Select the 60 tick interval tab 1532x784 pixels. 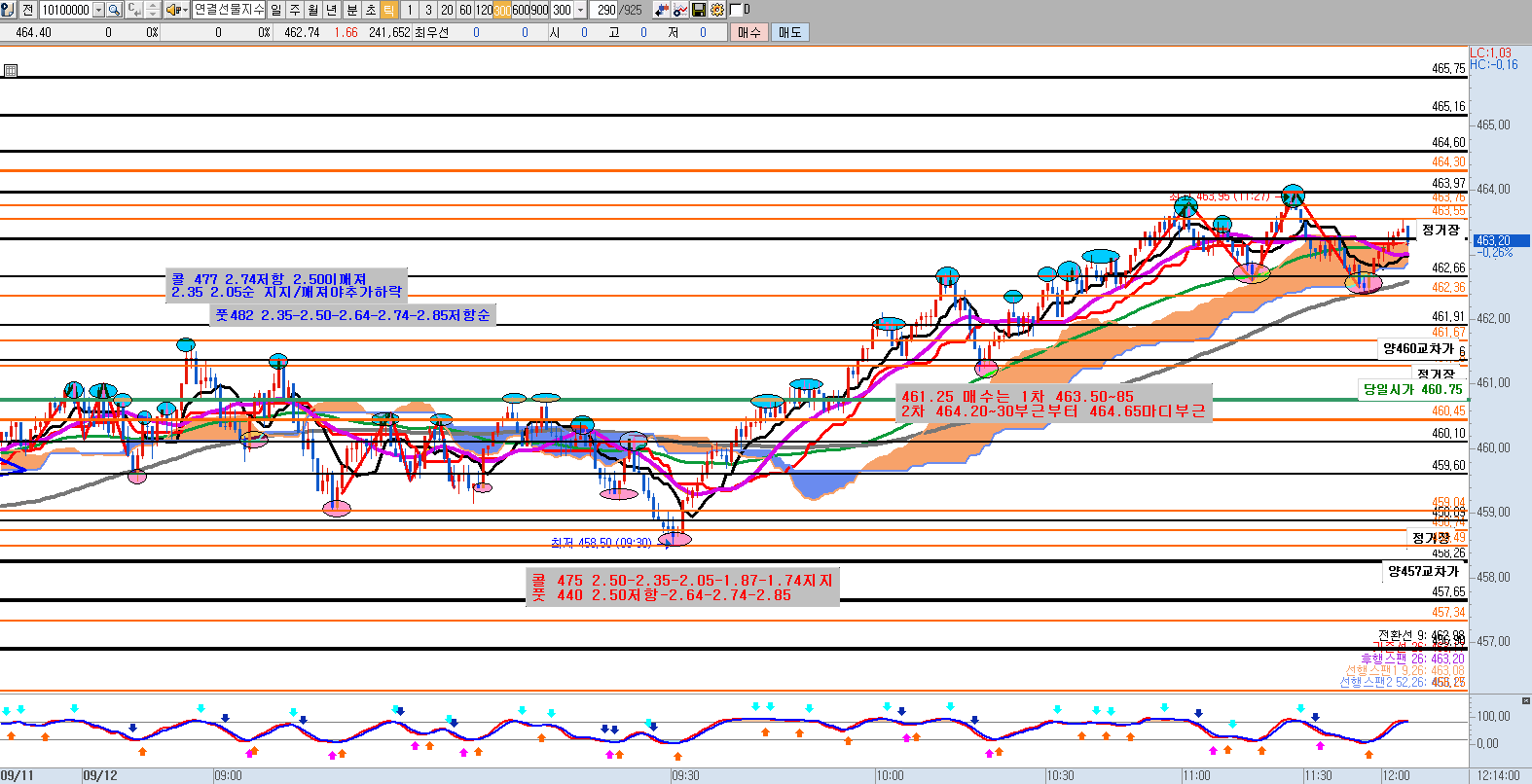(465, 10)
